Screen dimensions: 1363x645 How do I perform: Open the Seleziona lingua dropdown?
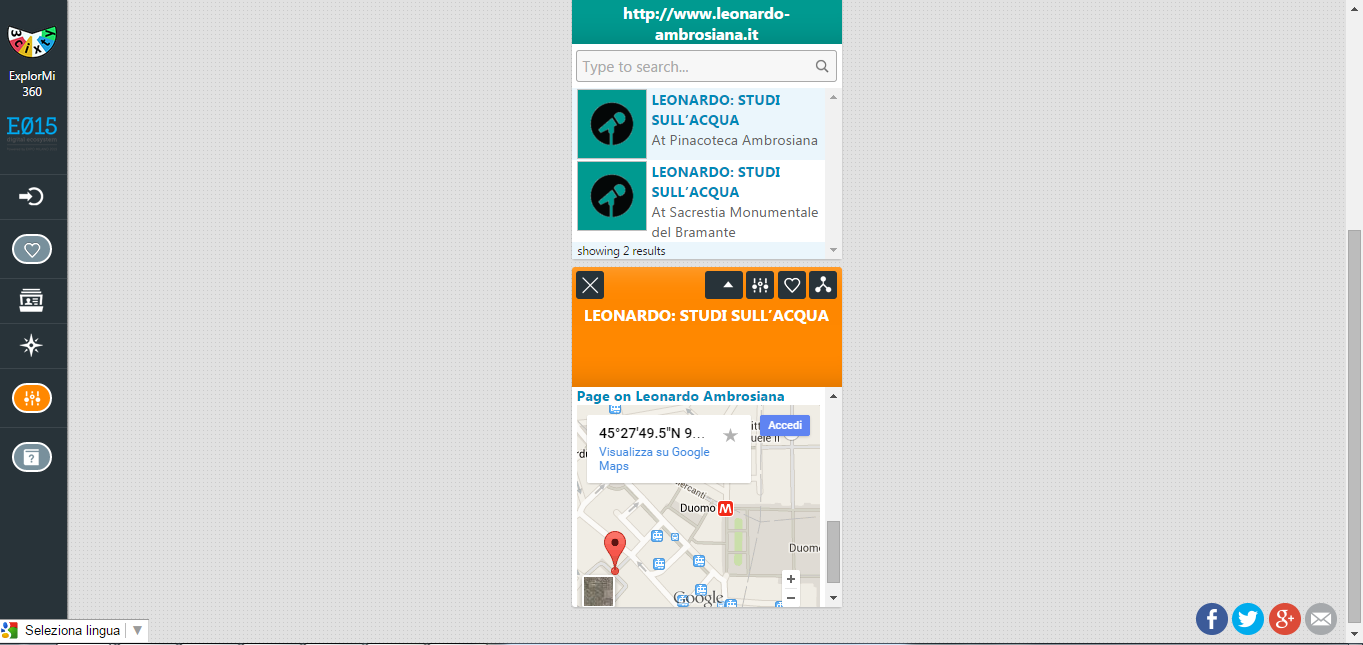(75, 631)
